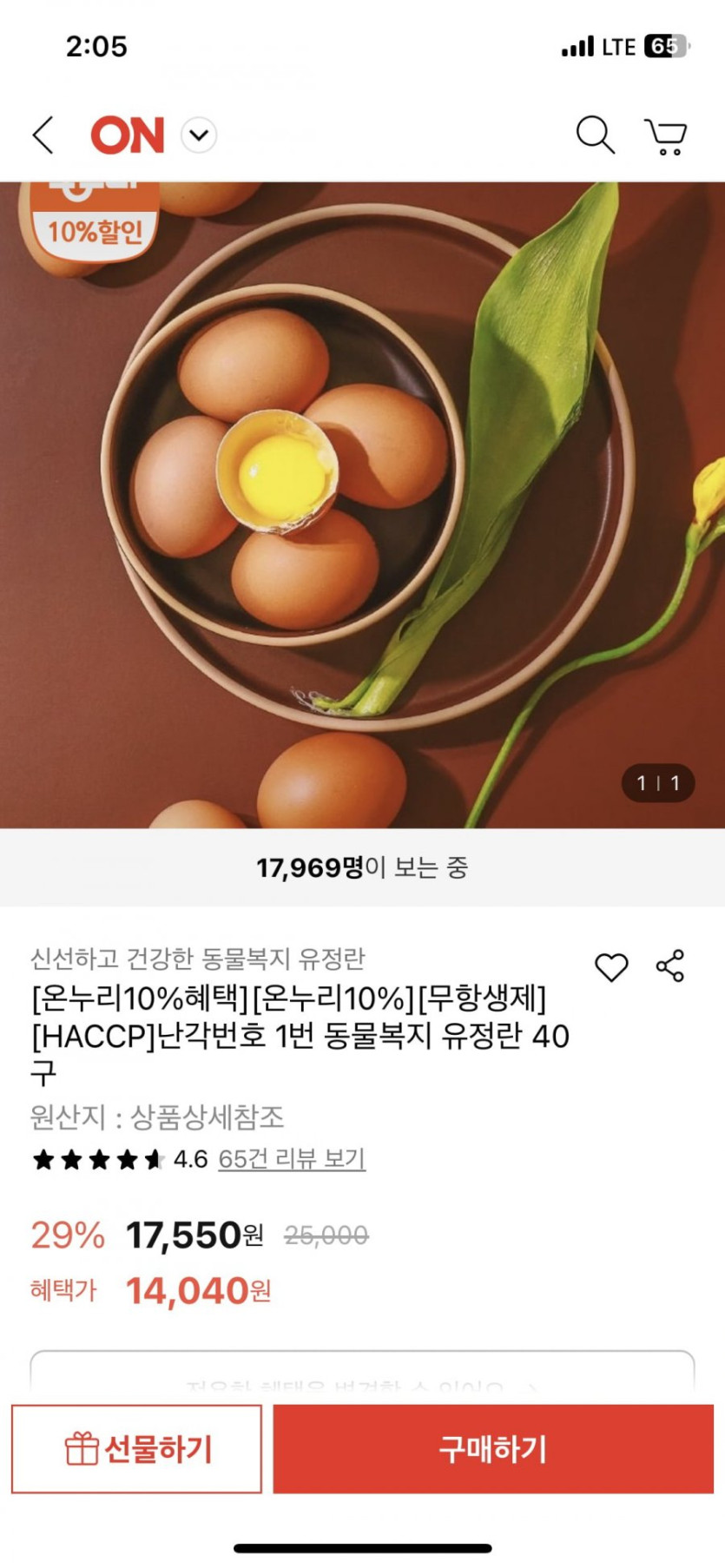Toggle the heart wishlist icon
This screenshot has width=725, height=1568.
pos(611,967)
